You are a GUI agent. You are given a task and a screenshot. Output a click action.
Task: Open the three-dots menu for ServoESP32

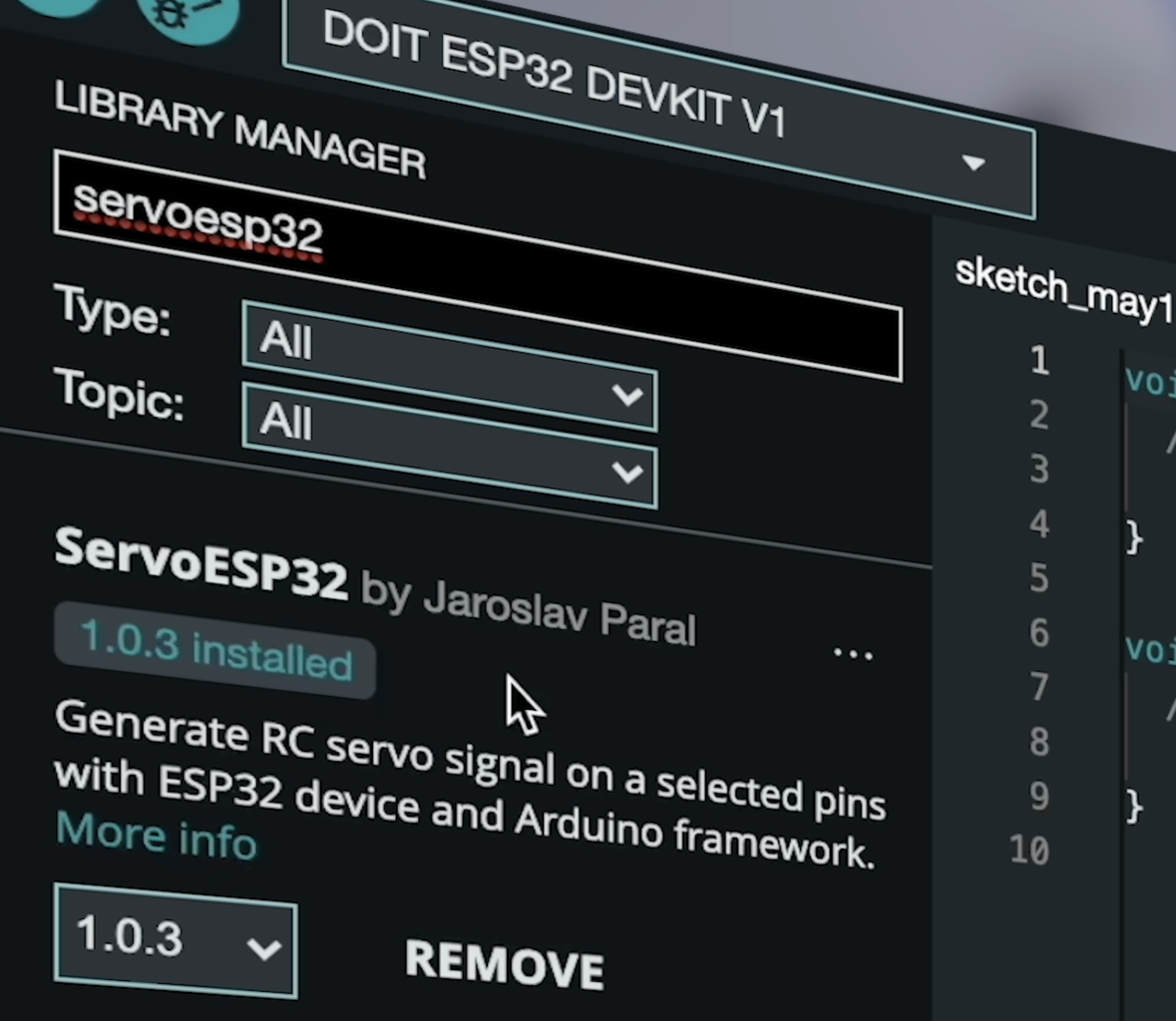[x=854, y=654]
